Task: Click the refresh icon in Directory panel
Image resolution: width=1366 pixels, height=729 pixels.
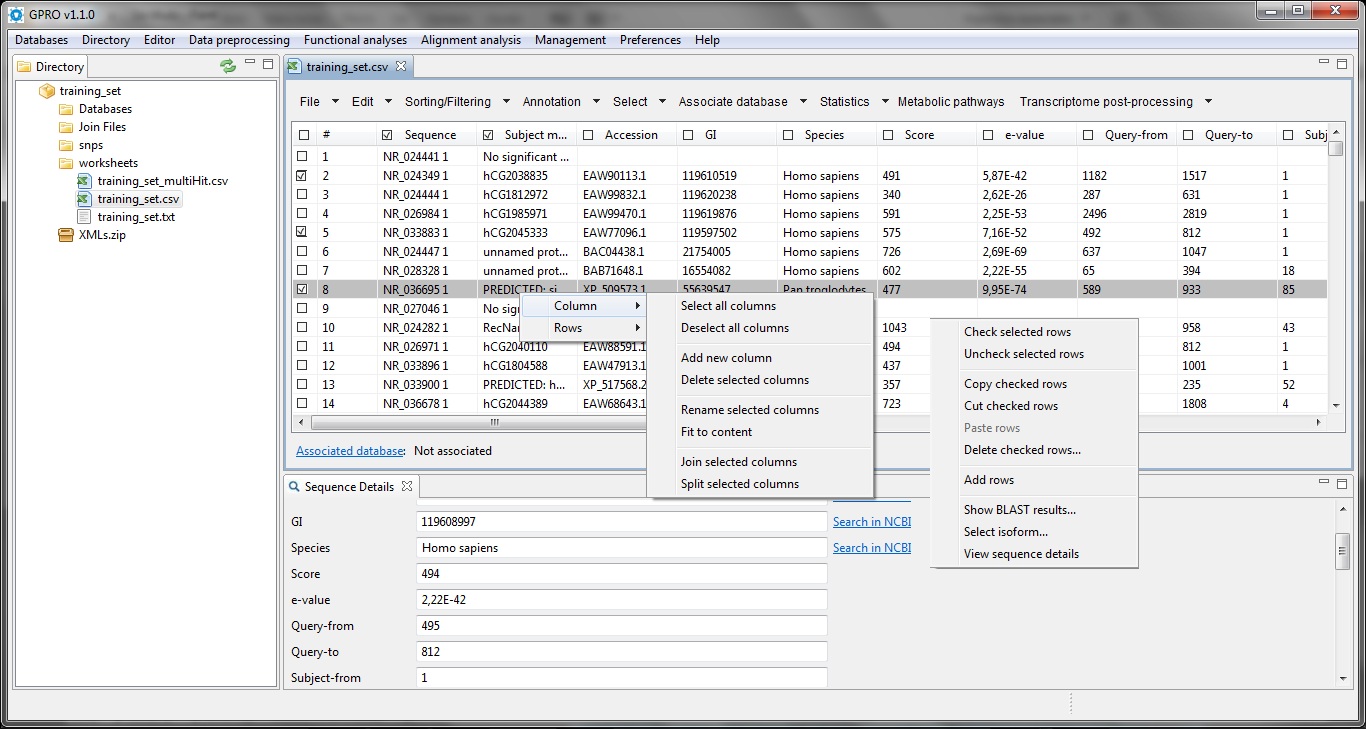Action: coord(228,66)
